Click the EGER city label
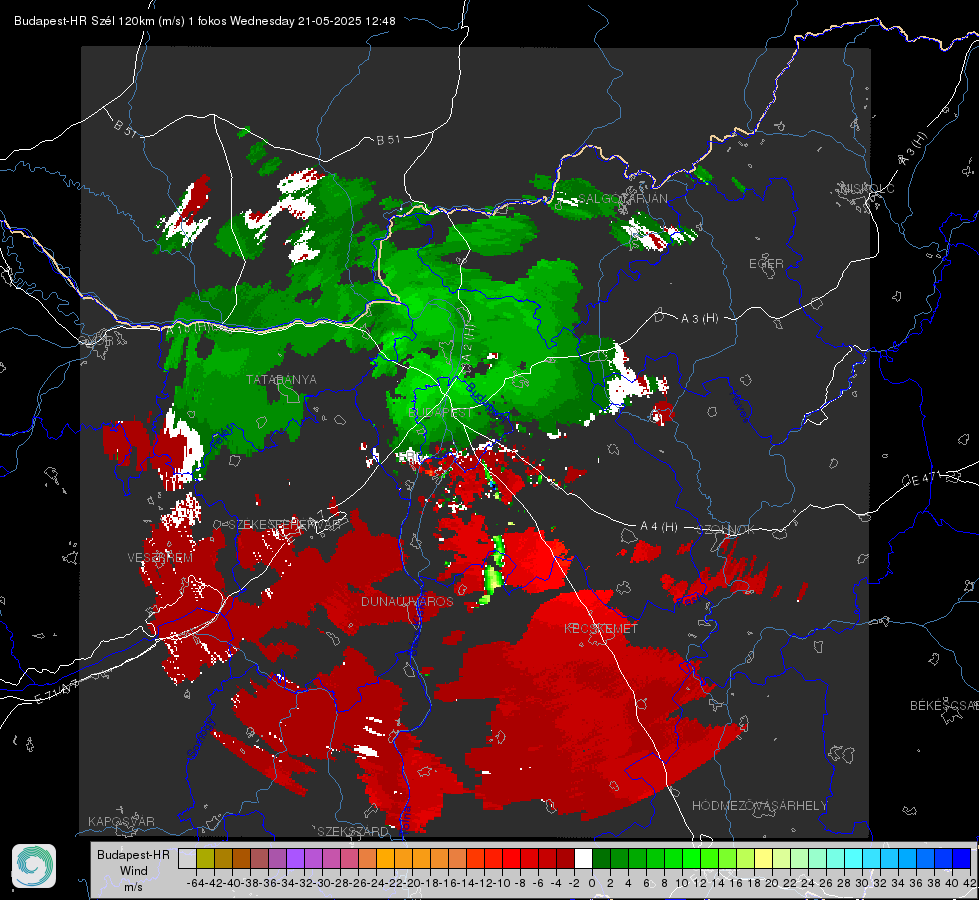The width and height of the screenshot is (979, 900). point(766,264)
